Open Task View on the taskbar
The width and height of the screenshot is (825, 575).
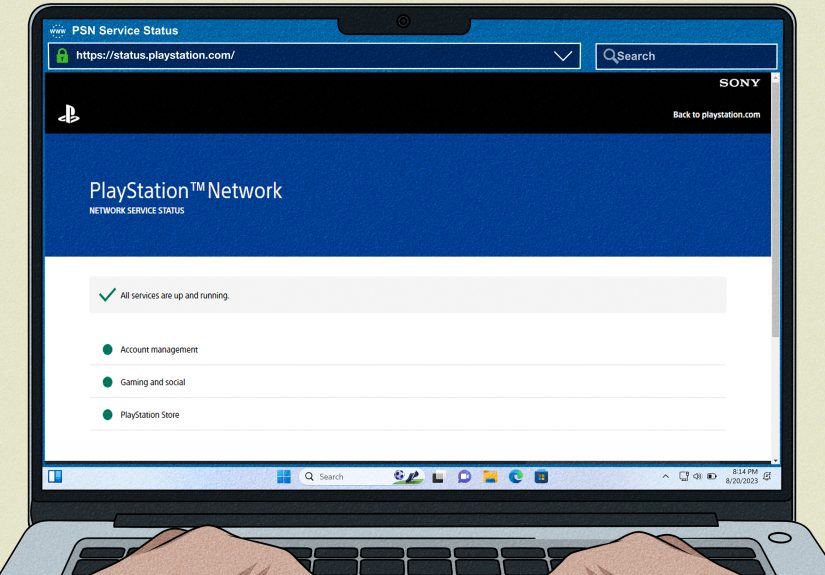click(438, 477)
